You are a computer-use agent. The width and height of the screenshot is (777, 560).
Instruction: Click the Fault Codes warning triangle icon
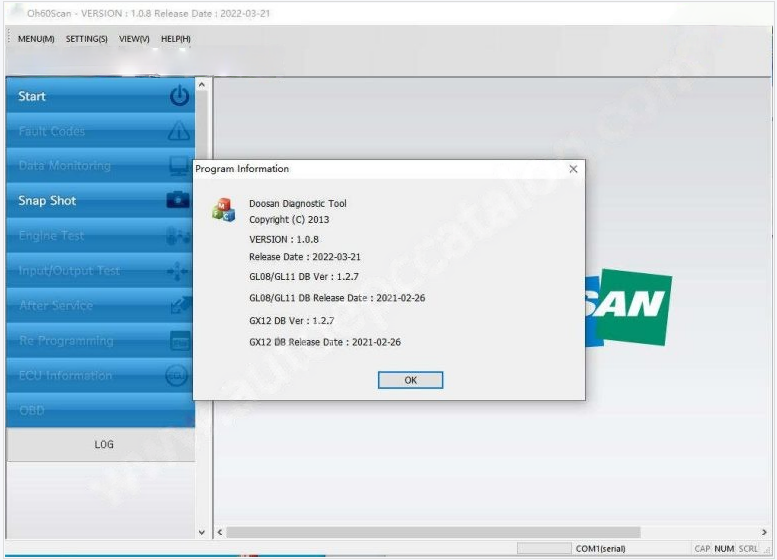coord(179,132)
